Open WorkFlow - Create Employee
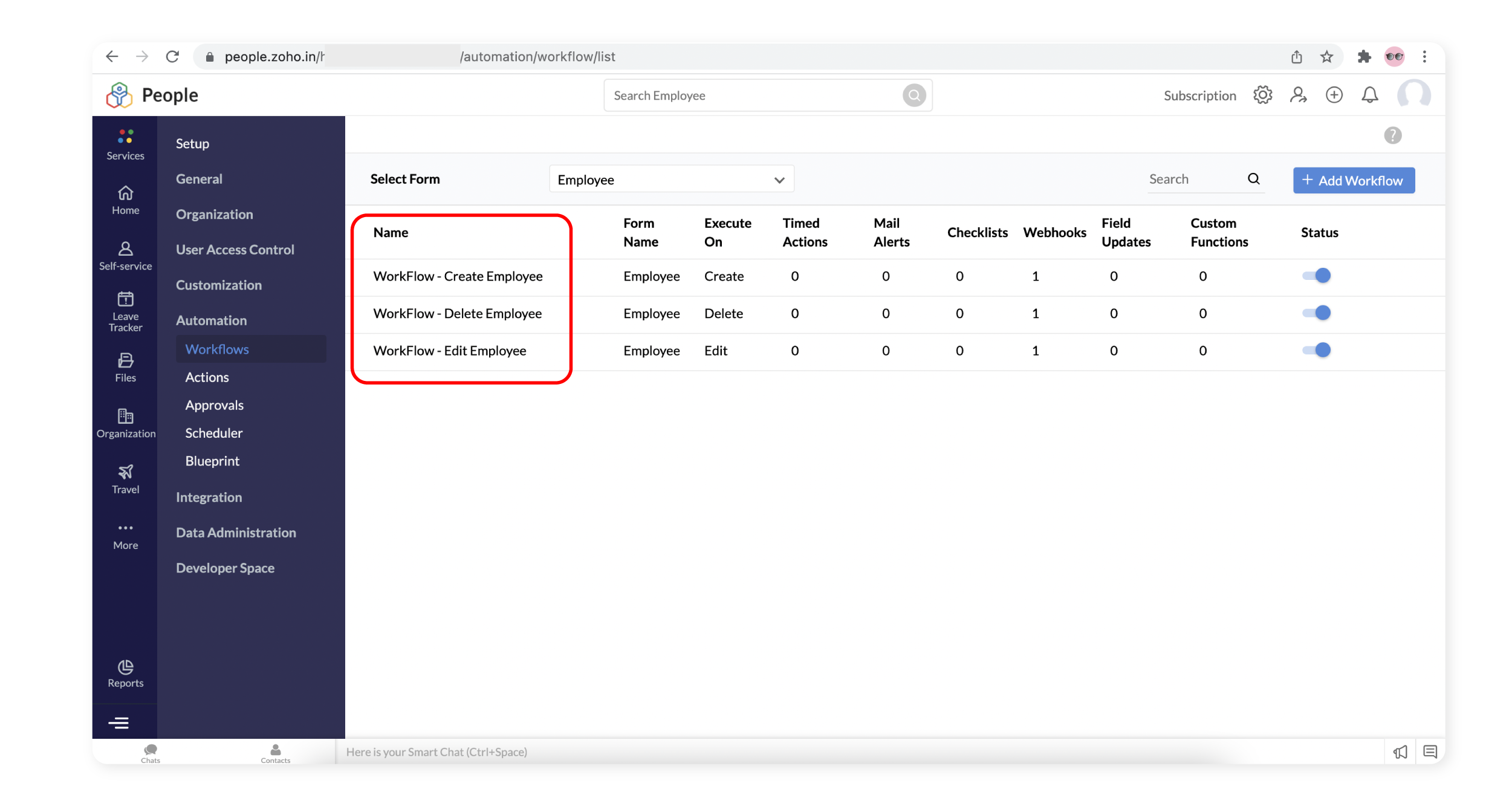 458,276
